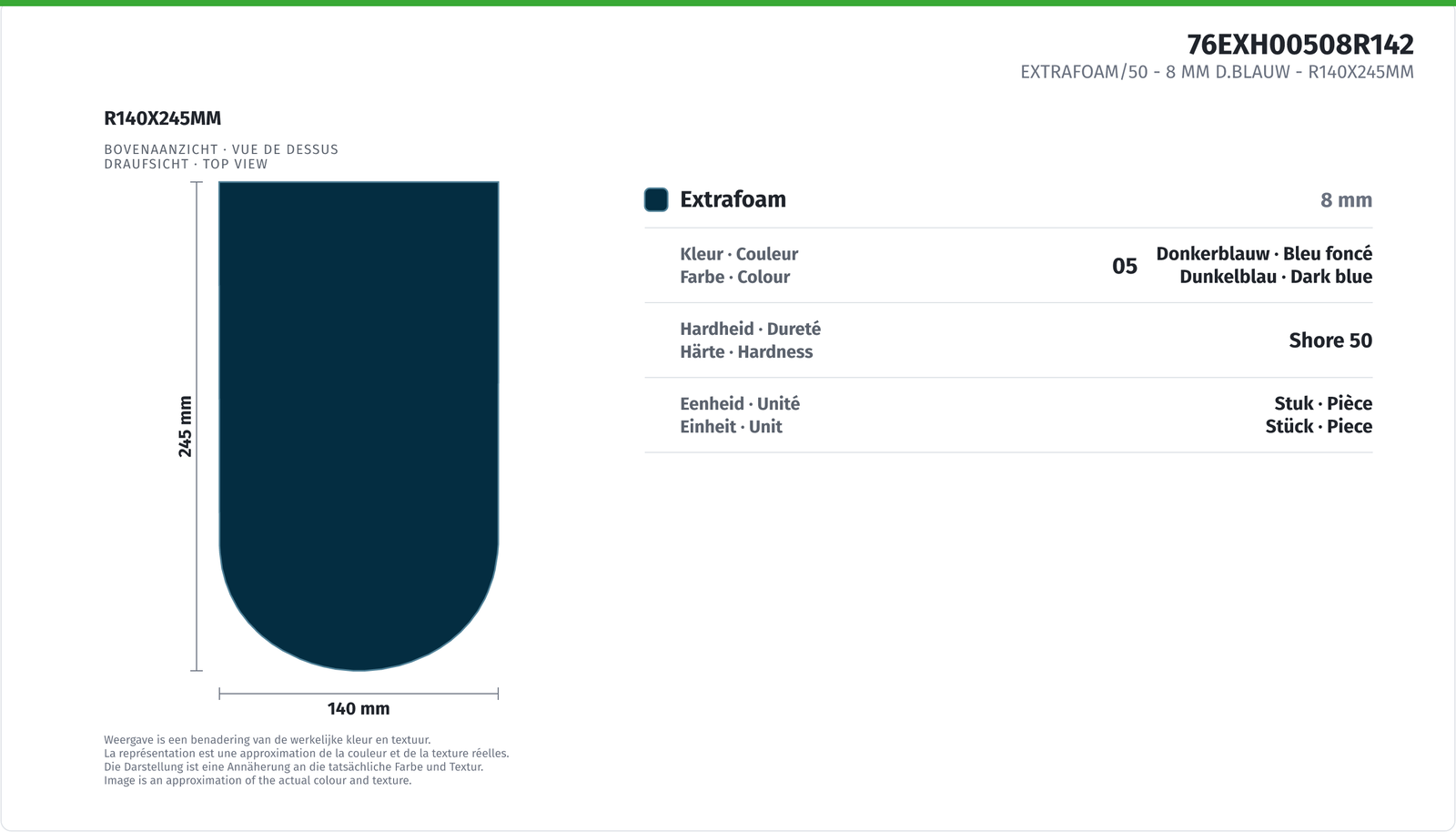
Task: Click the German disclaimer starting Die Darstellung
Action: [293, 766]
